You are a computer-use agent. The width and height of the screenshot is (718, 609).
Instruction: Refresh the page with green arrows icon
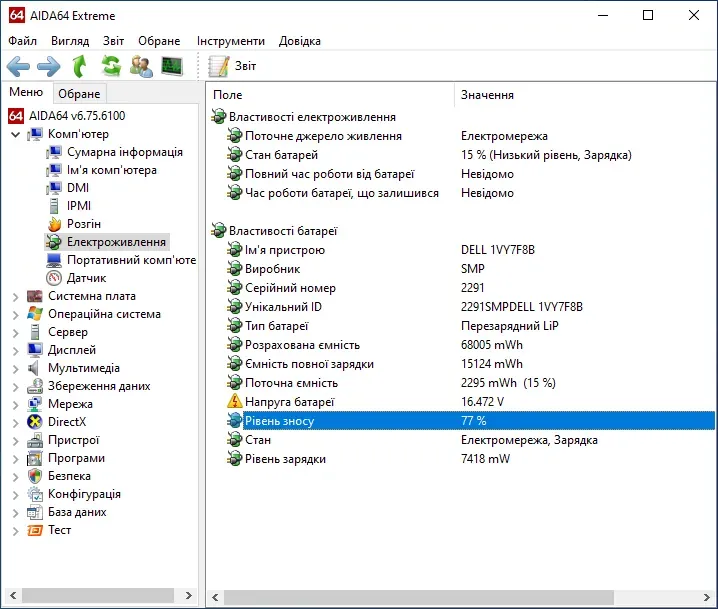coord(111,67)
